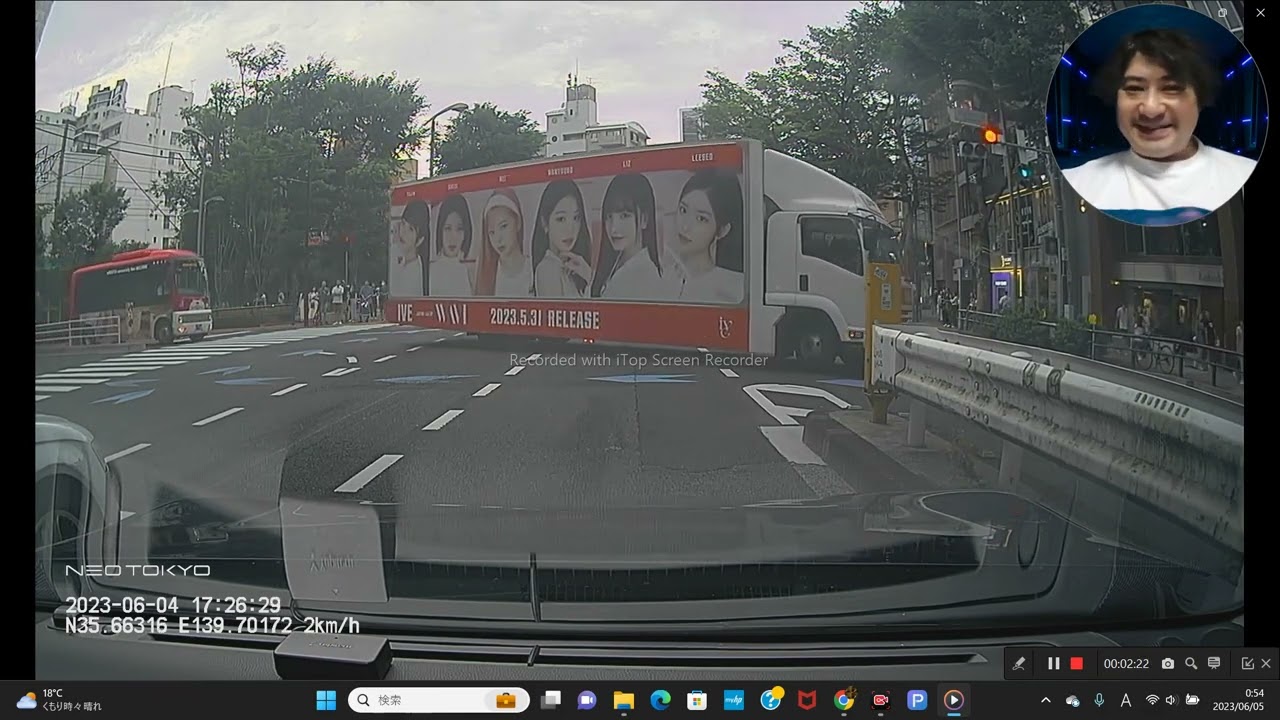Open the weather widget showing 18°C
Screen dimensions: 1280x720
(58, 700)
